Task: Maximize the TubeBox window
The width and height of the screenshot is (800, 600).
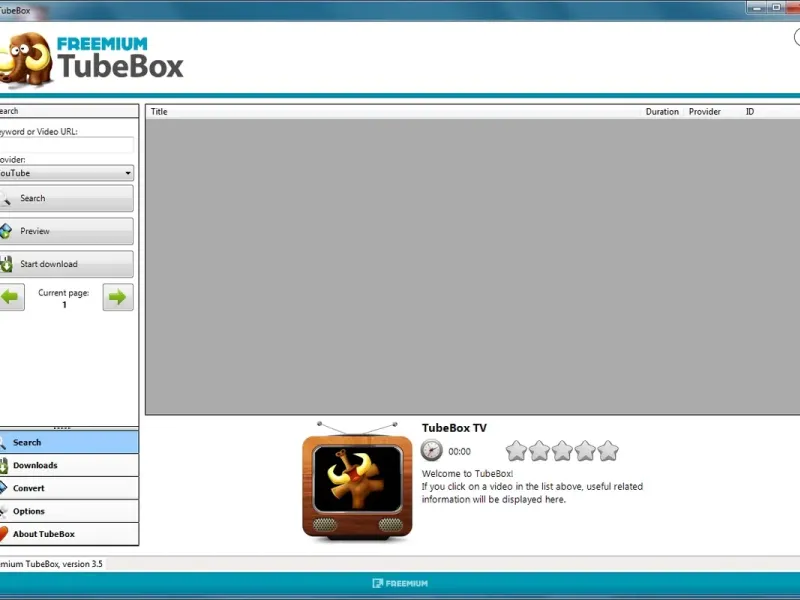Action: tap(777, 7)
